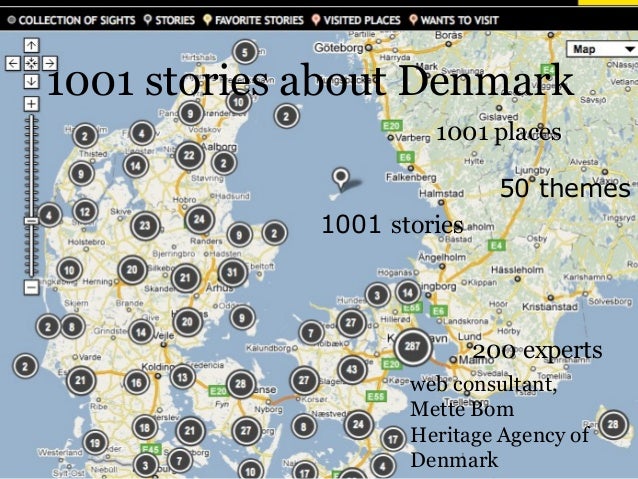Open the cluster marker showing 43
Viewport: 638px width, 479px height.
pos(352,370)
